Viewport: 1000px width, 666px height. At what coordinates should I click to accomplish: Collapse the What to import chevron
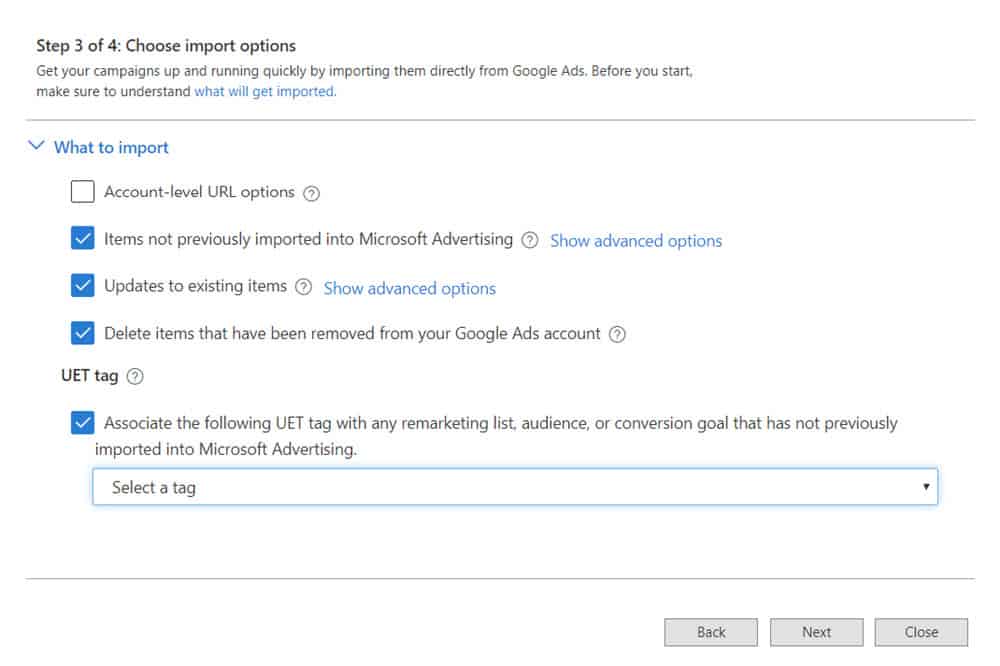click(36, 146)
